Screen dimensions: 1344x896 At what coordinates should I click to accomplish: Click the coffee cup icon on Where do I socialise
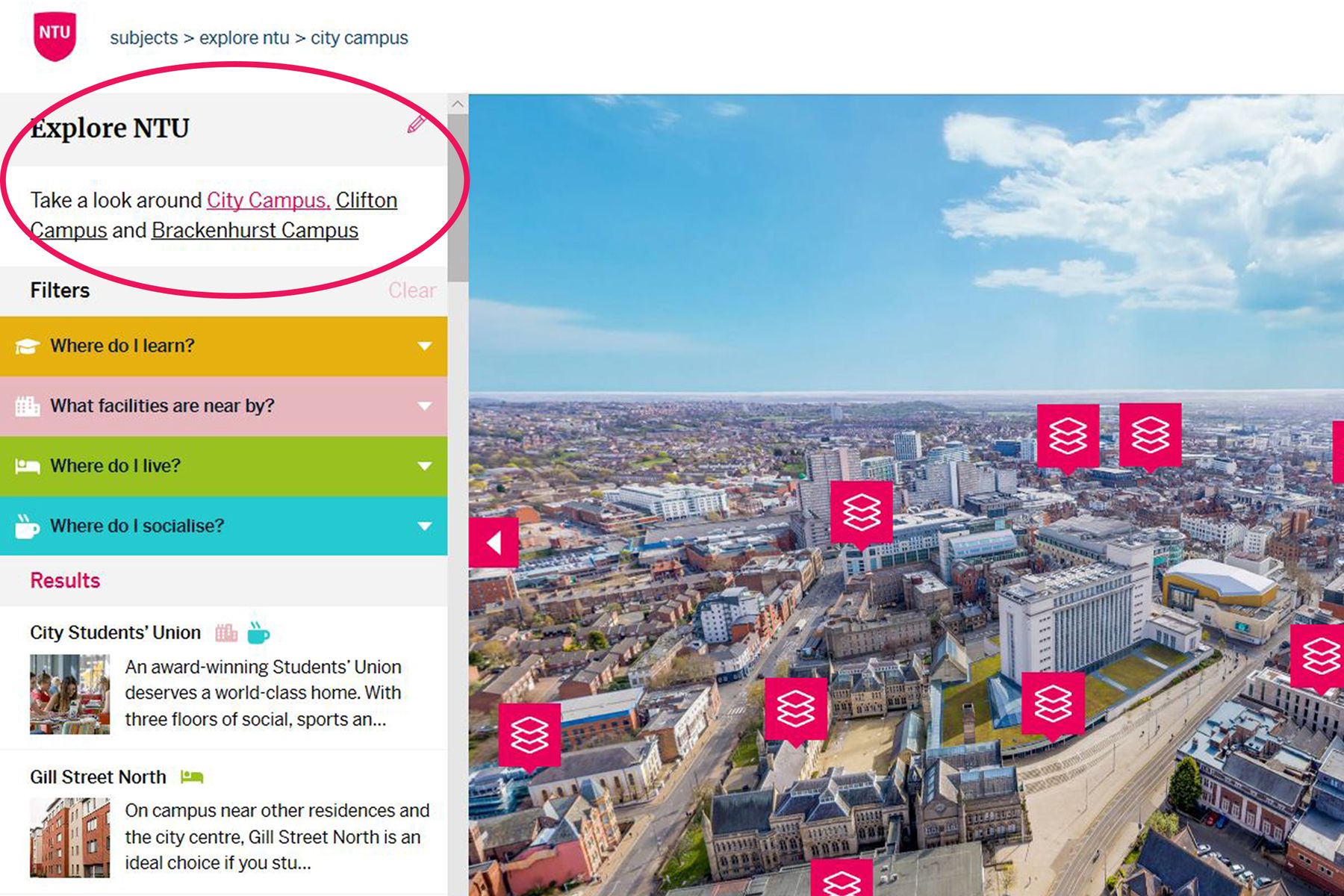27,526
